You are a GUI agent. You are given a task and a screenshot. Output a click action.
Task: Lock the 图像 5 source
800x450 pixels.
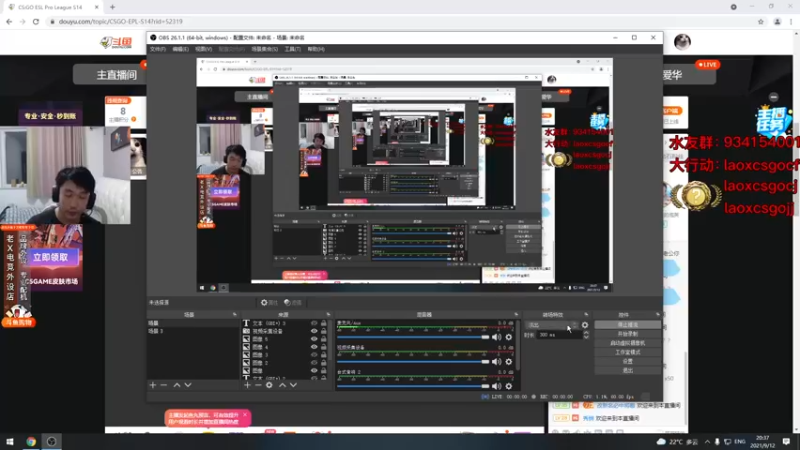(x=323, y=339)
